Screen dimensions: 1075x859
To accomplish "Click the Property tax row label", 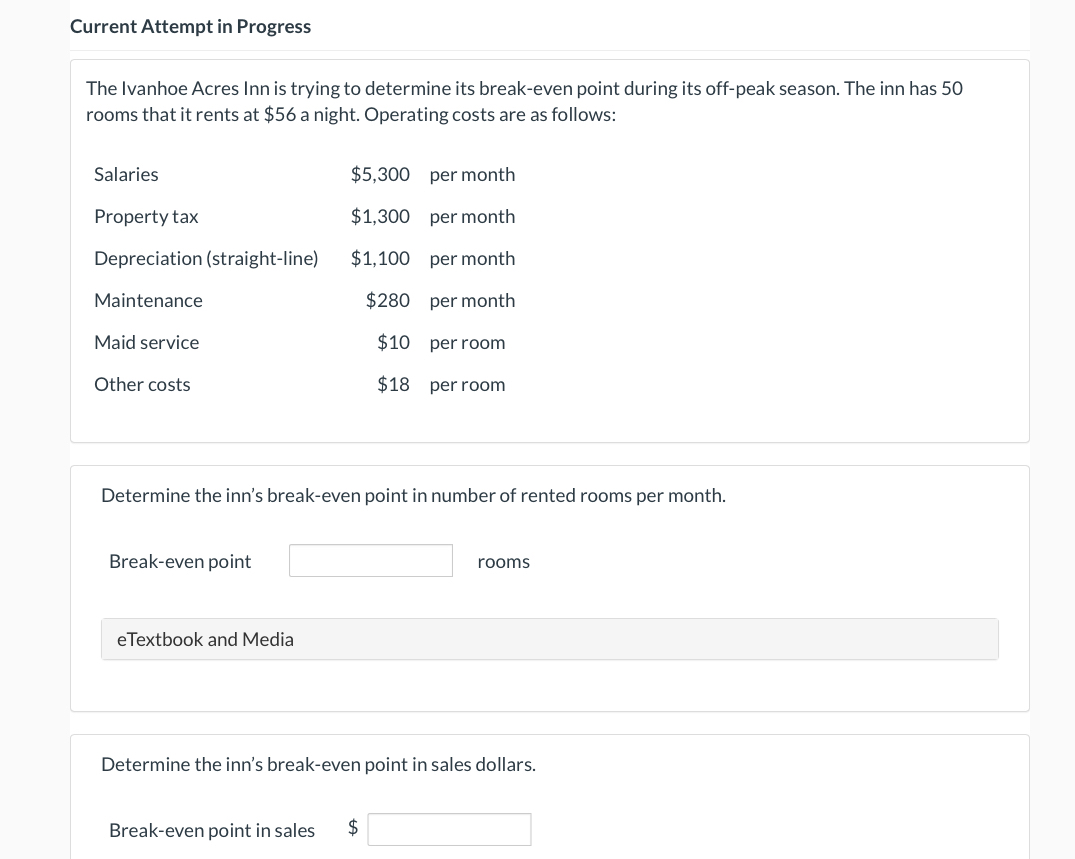I will pyautogui.click(x=146, y=216).
